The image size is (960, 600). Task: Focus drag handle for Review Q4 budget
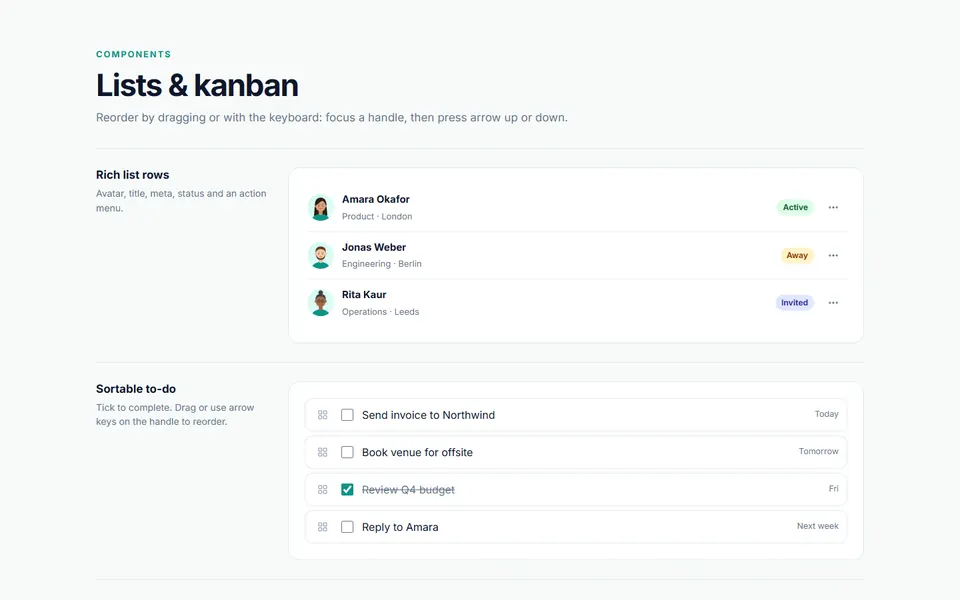coord(323,490)
